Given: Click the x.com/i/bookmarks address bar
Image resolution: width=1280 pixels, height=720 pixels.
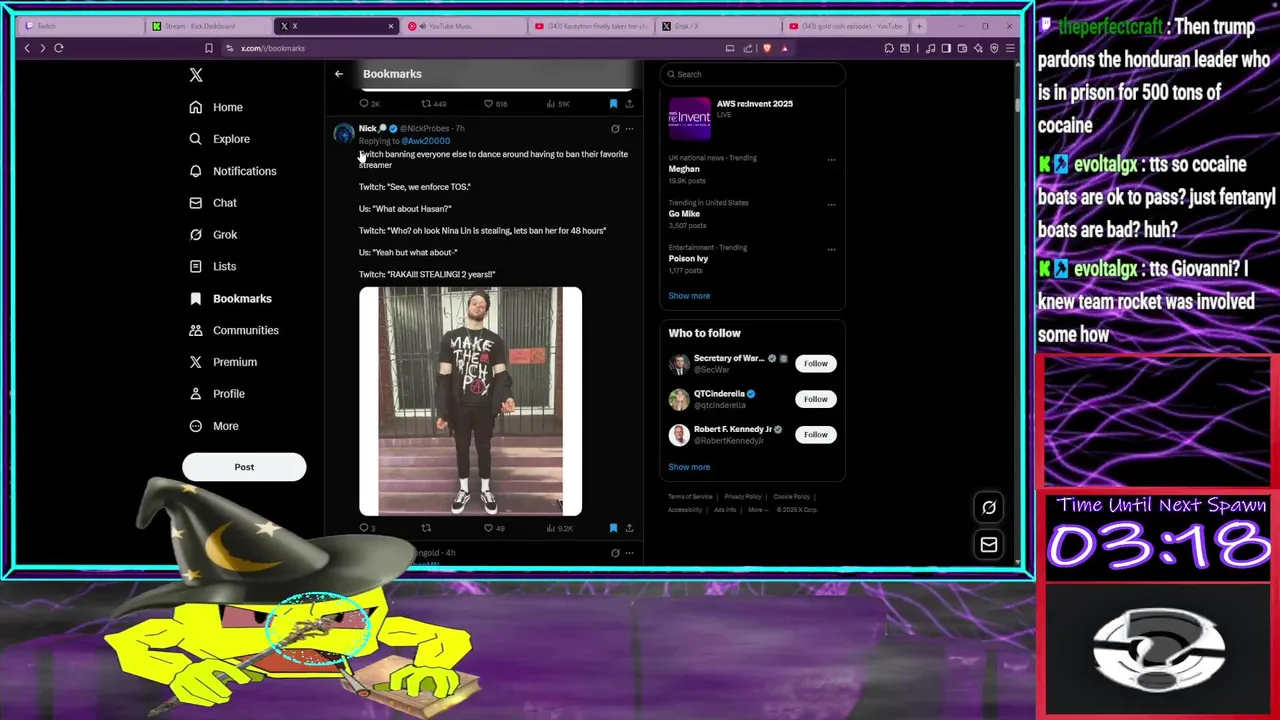Looking at the screenshot, I should tap(272, 48).
